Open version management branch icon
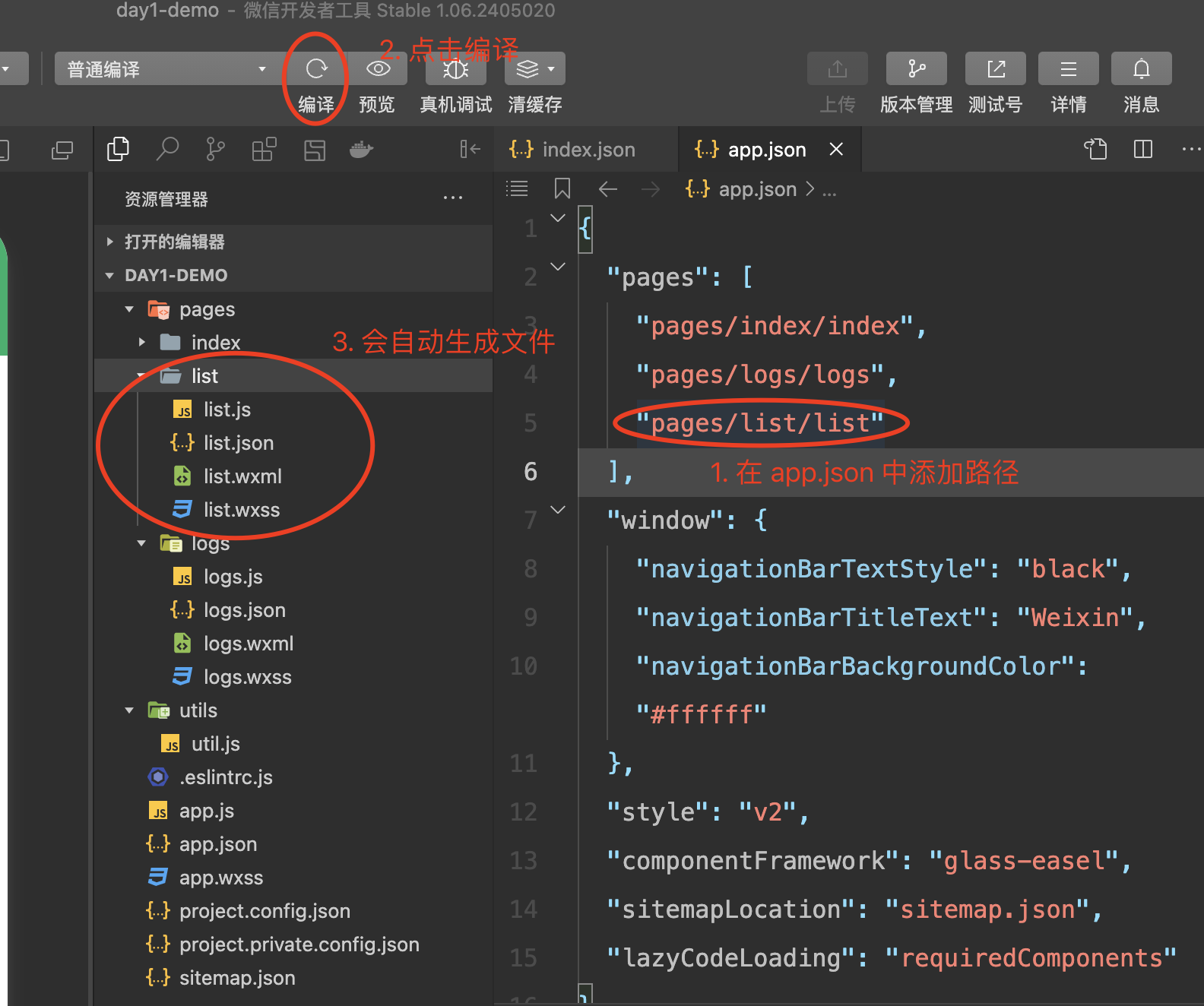 point(916,69)
